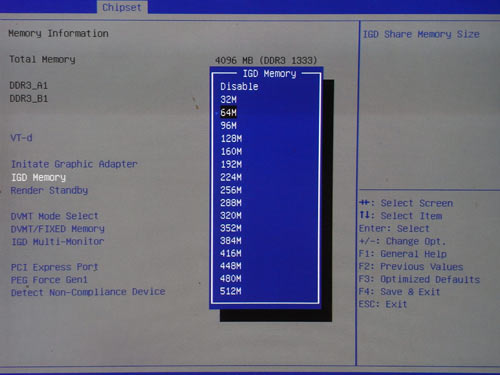Select the 32M option
This screenshot has width=500, height=375.
[228, 99]
